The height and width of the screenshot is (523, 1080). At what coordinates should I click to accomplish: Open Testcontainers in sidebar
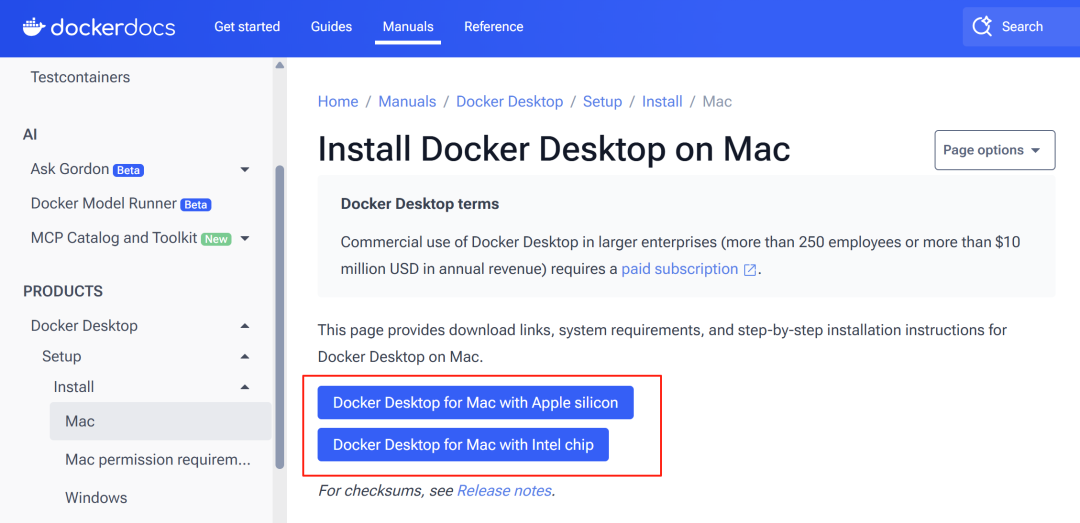80,77
